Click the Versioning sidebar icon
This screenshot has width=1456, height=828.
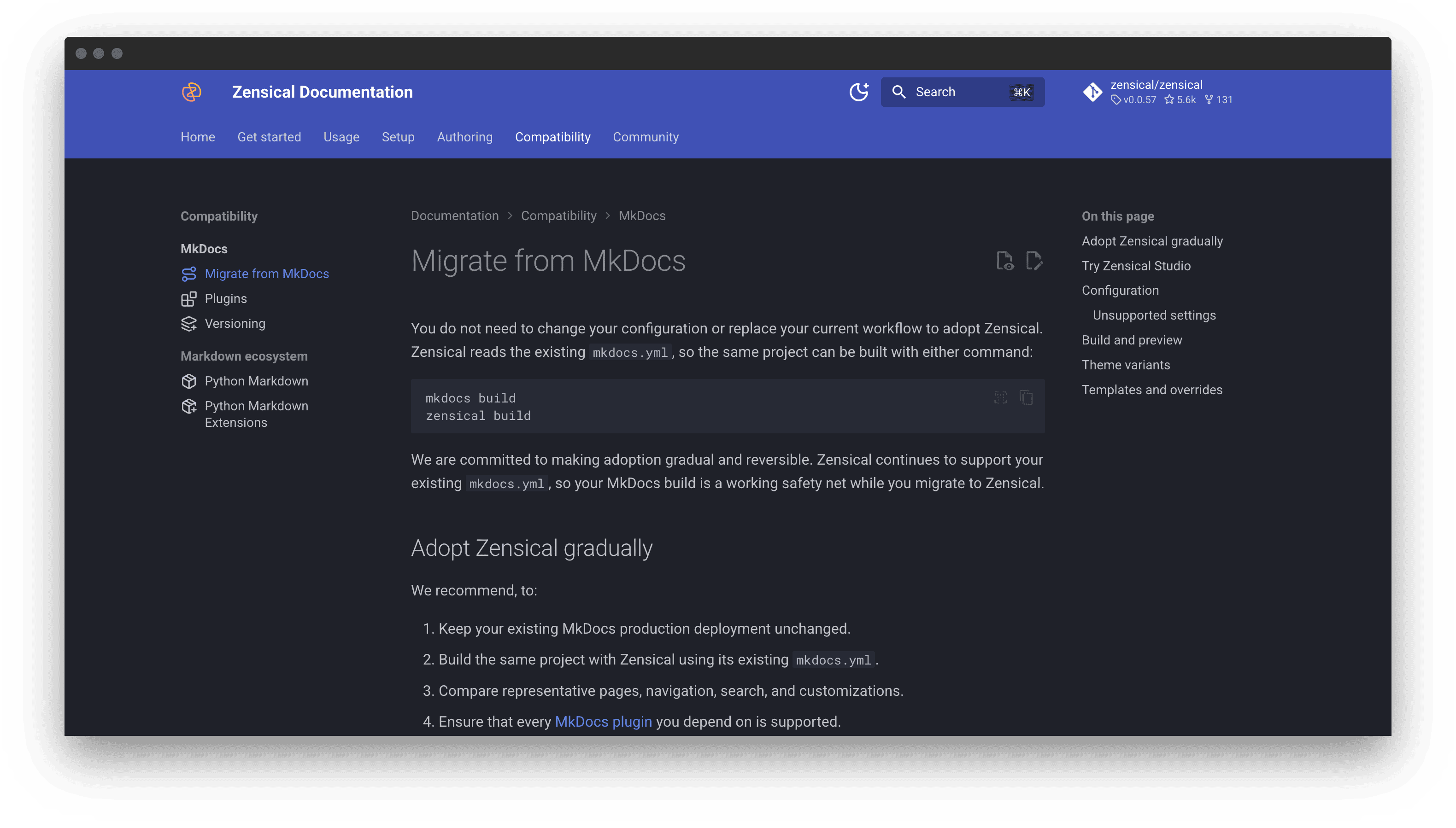pos(188,324)
